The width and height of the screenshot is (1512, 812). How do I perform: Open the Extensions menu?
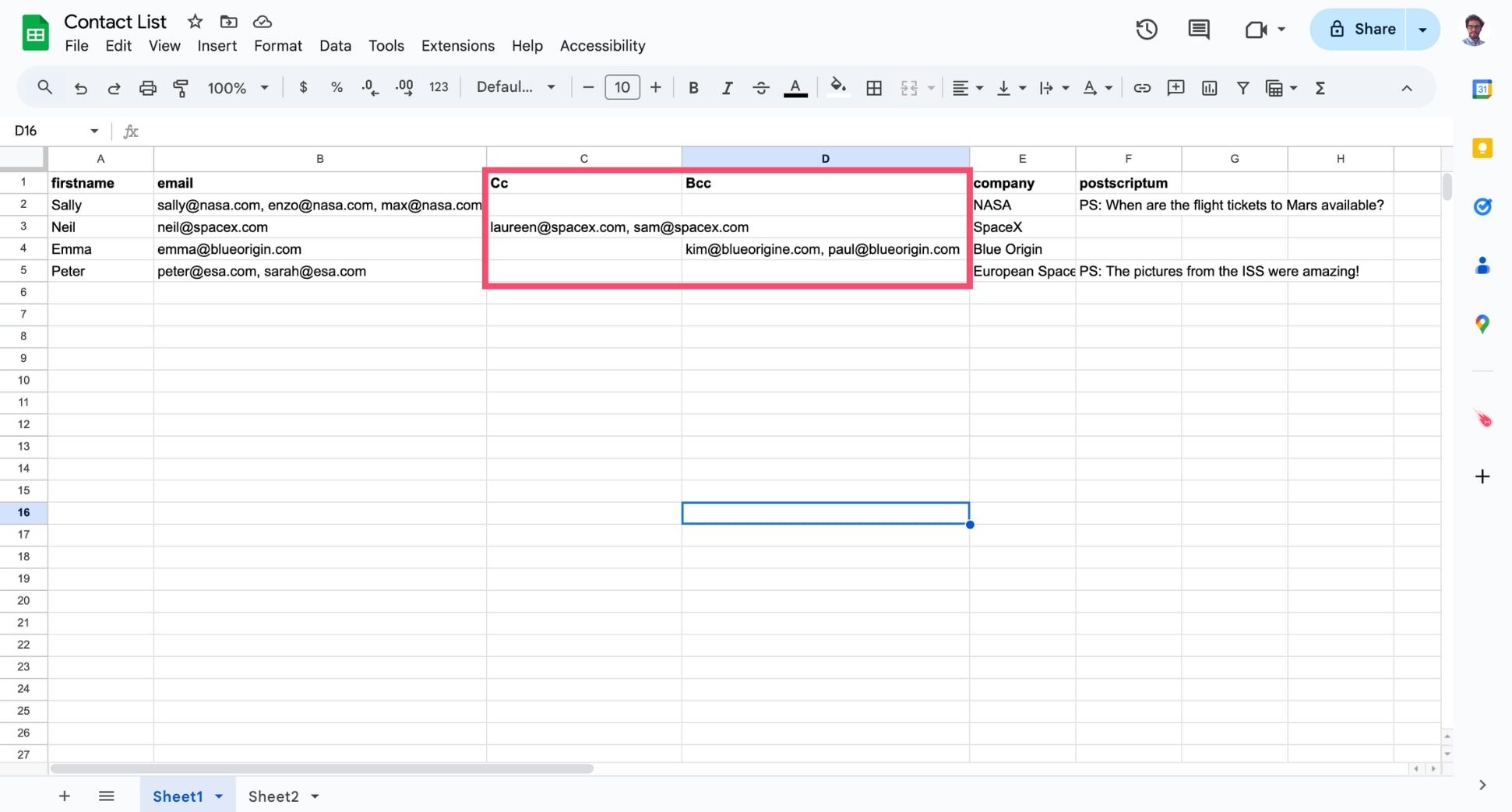(x=458, y=46)
